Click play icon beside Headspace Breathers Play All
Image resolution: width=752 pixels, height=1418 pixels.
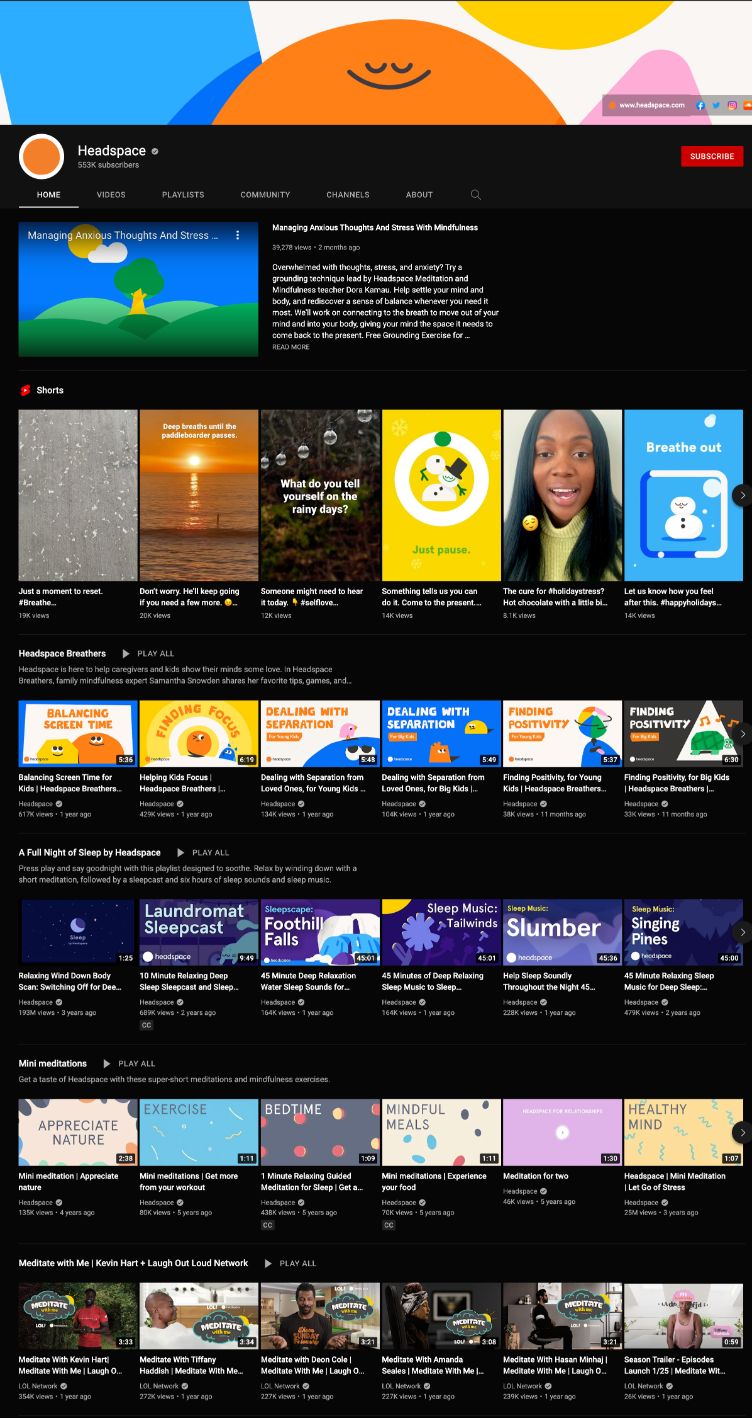point(126,654)
